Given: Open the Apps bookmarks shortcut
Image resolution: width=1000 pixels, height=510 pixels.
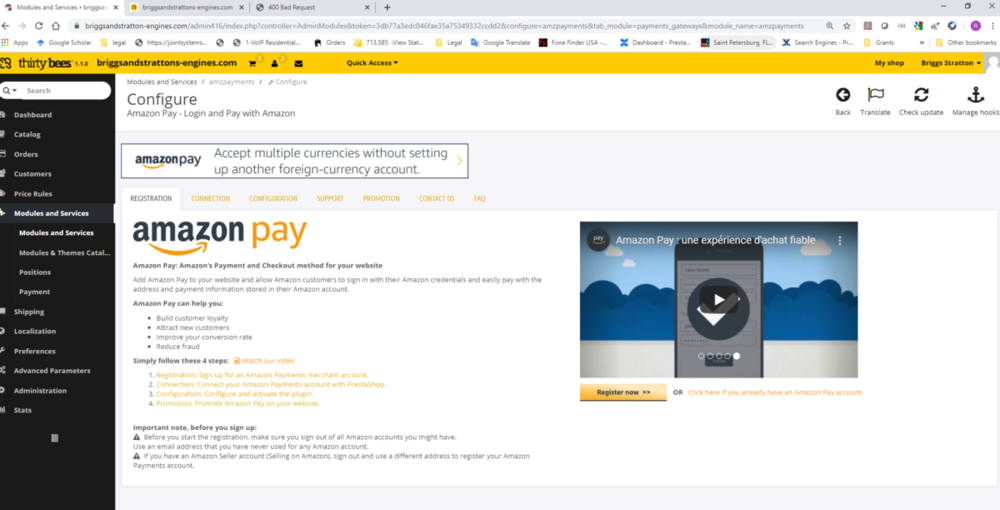Looking at the screenshot, I should [15, 43].
